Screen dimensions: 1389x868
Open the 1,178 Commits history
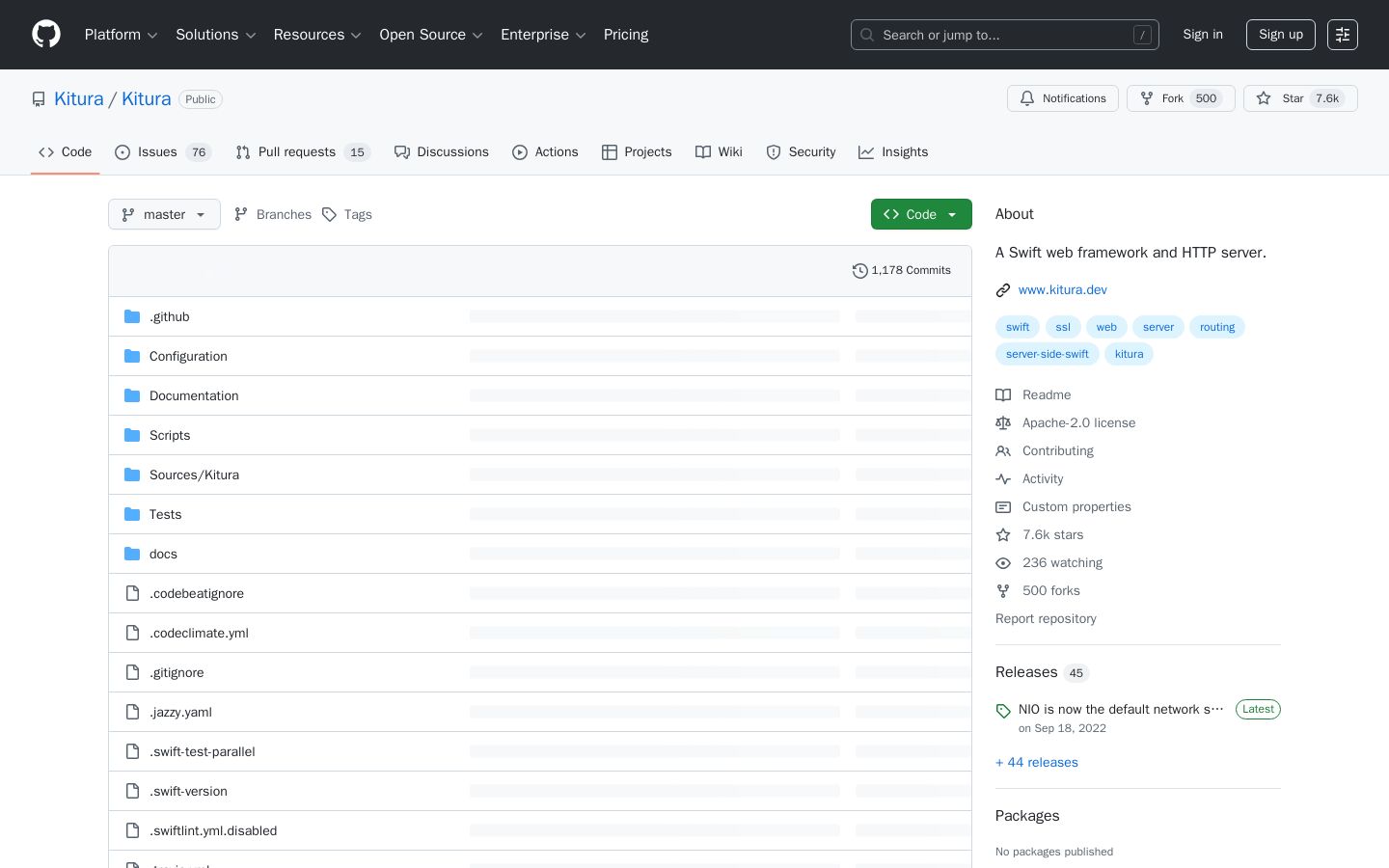tap(902, 271)
